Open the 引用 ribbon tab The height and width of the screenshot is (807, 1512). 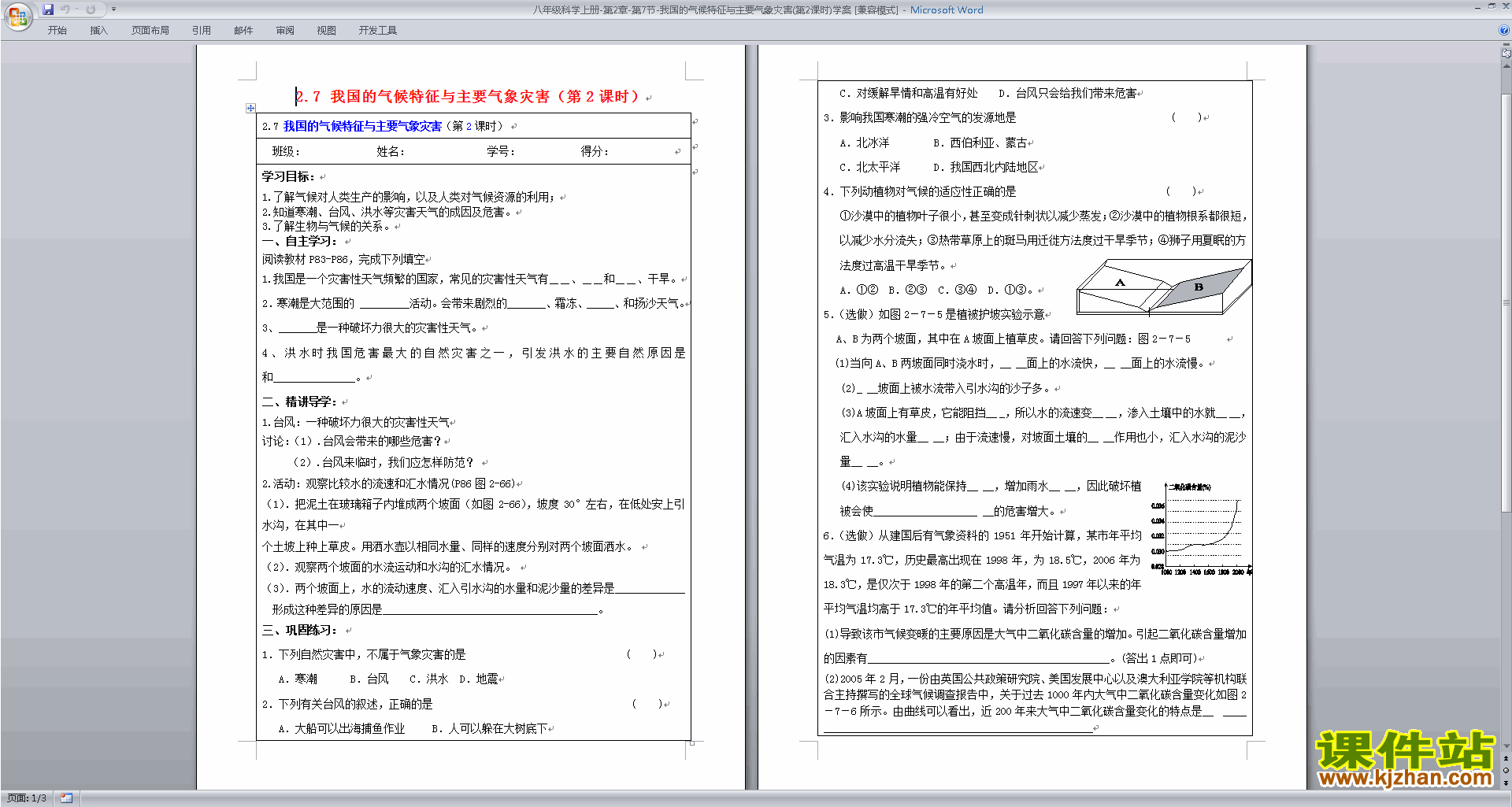(x=201, y=30)
